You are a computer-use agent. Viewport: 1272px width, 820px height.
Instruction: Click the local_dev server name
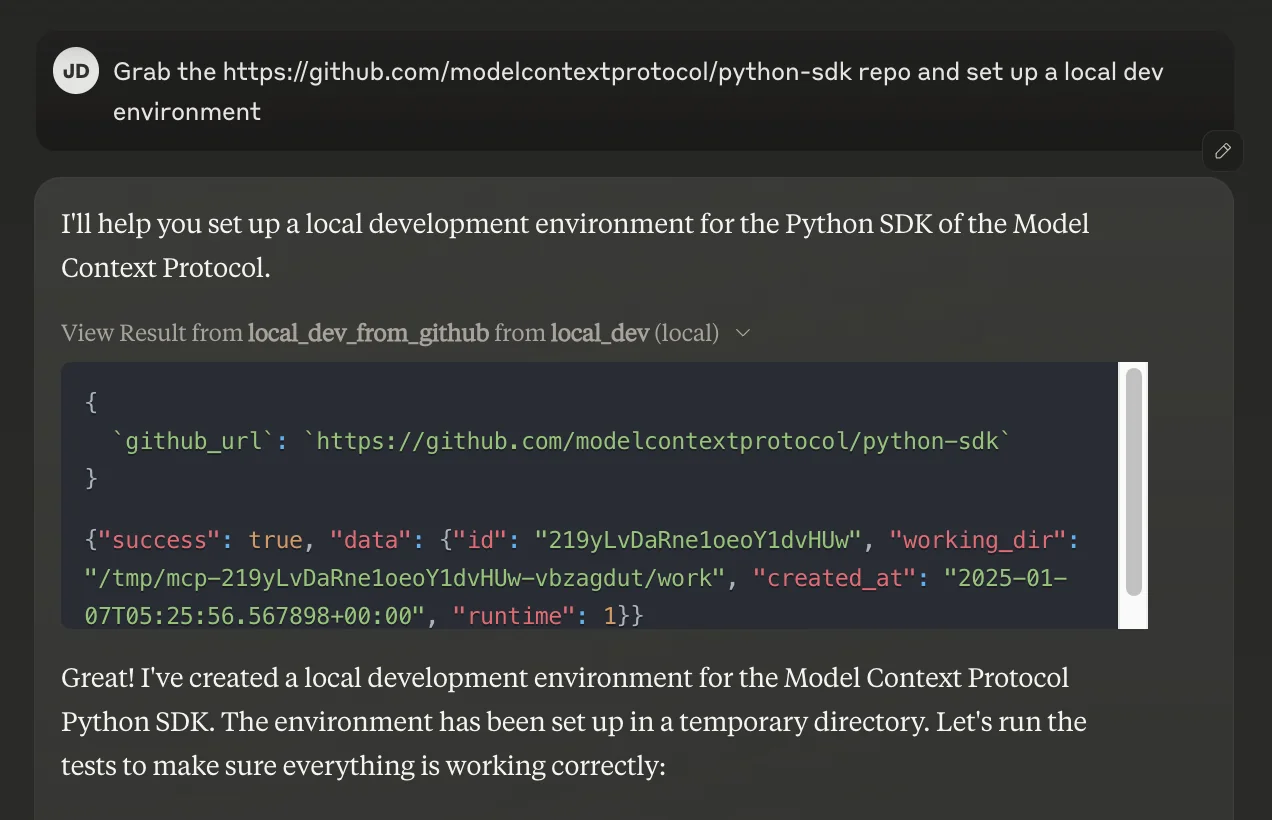(600, 333)
